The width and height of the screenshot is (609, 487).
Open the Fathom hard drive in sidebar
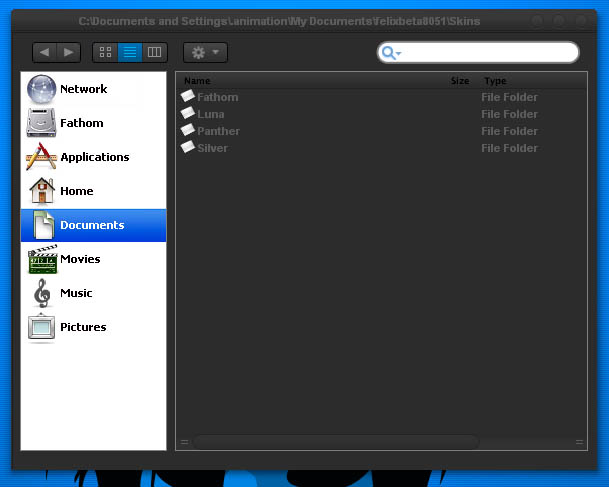tap(42, 123)
